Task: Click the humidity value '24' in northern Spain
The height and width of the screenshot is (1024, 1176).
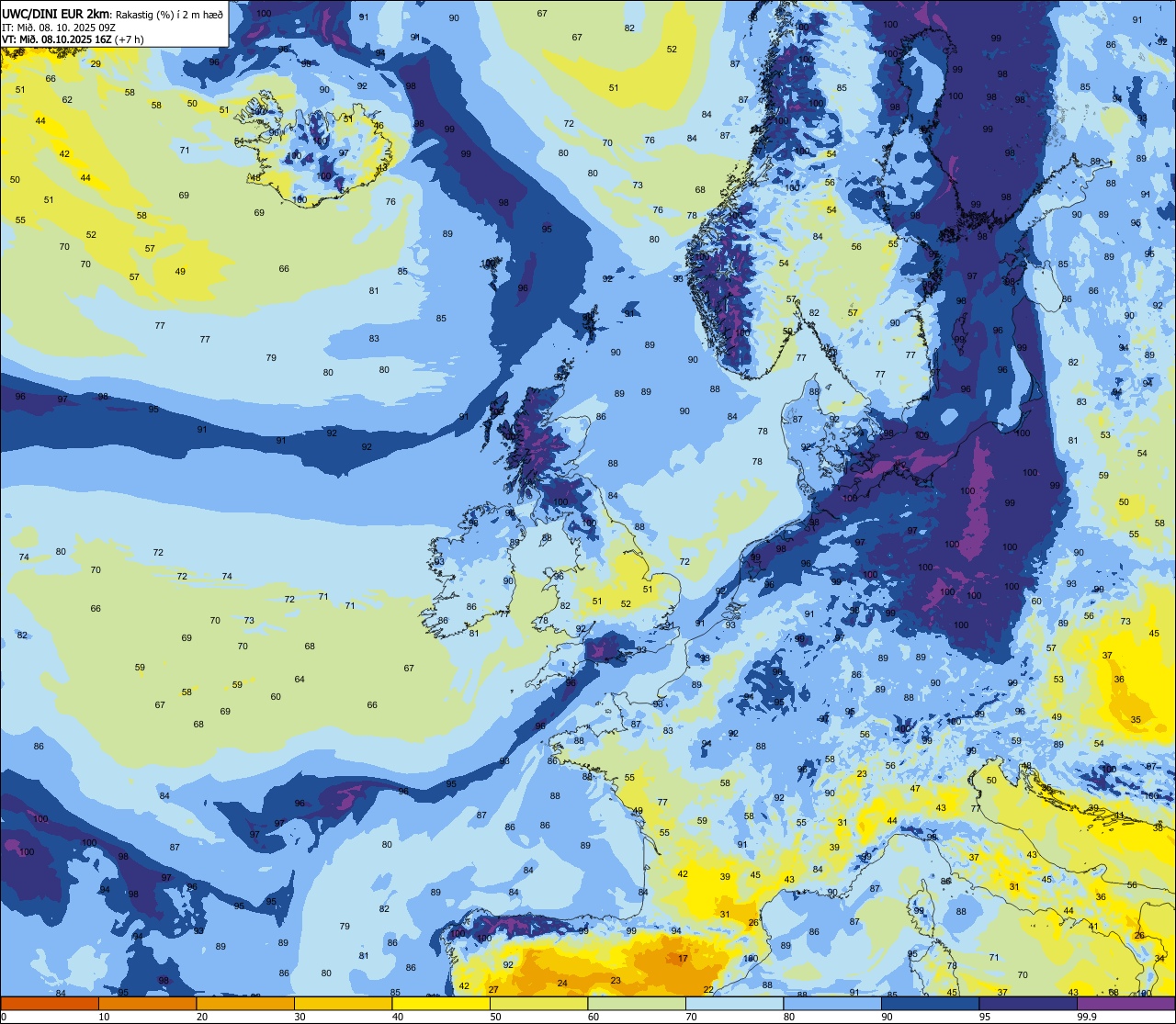Action: [x=562, y=984]
